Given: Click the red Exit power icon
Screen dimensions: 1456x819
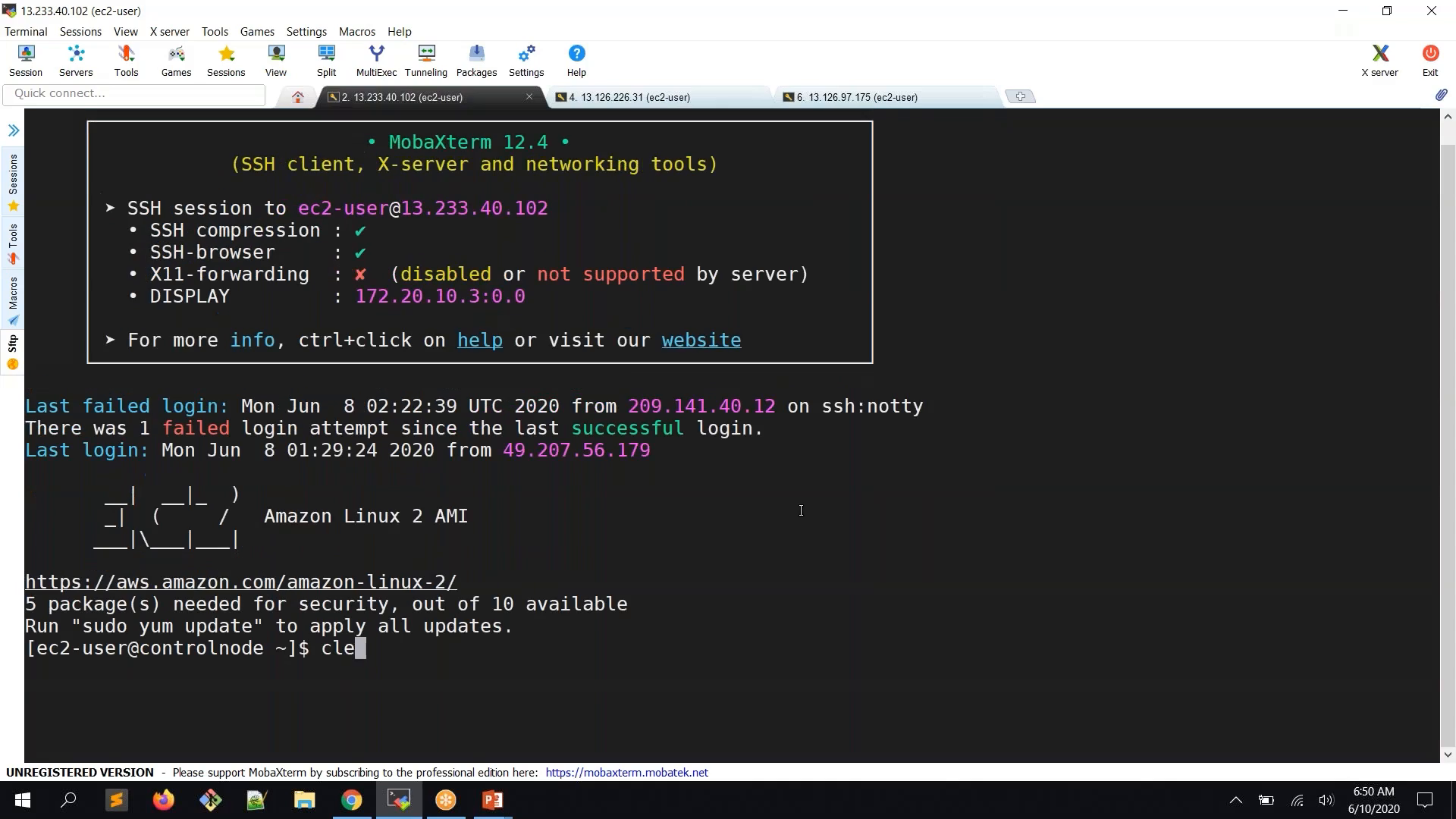Looking at the screenshot, I should click(x=1430, y=61).
